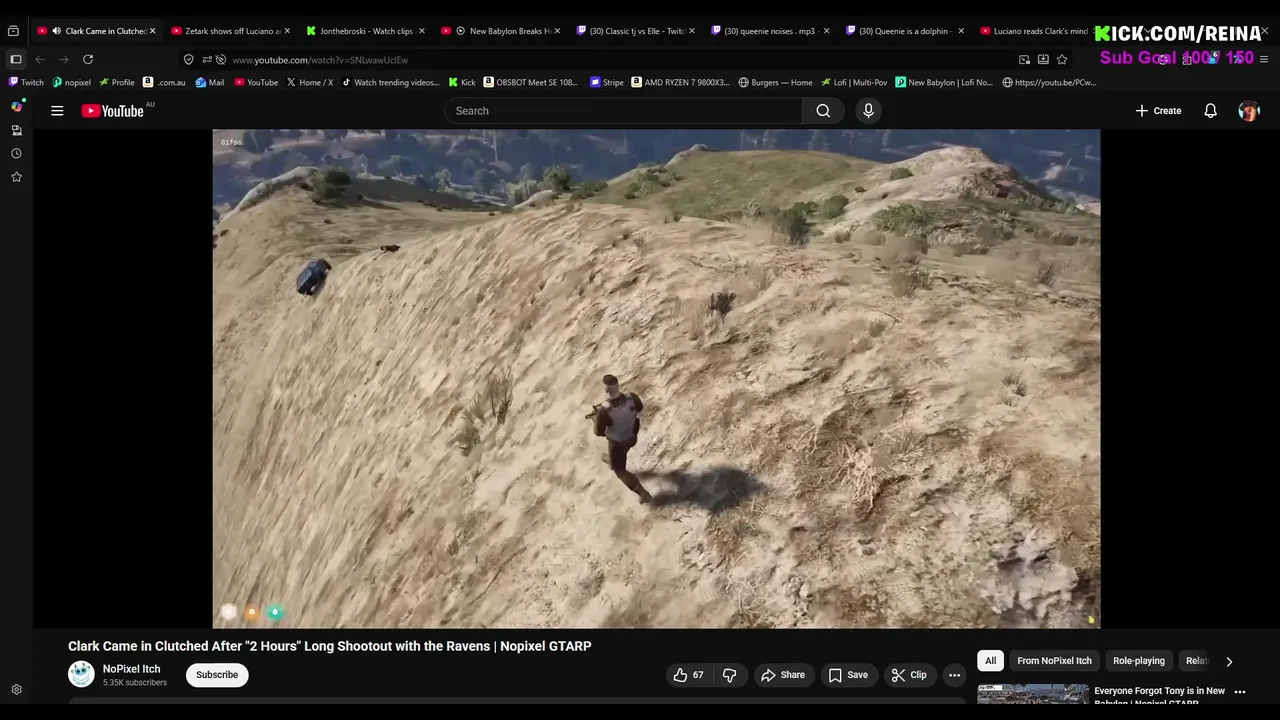Viewport: 1280px width, 720px height.
Task: Open the Watch trending videos bookmark
Action: (x=390, y=83)
